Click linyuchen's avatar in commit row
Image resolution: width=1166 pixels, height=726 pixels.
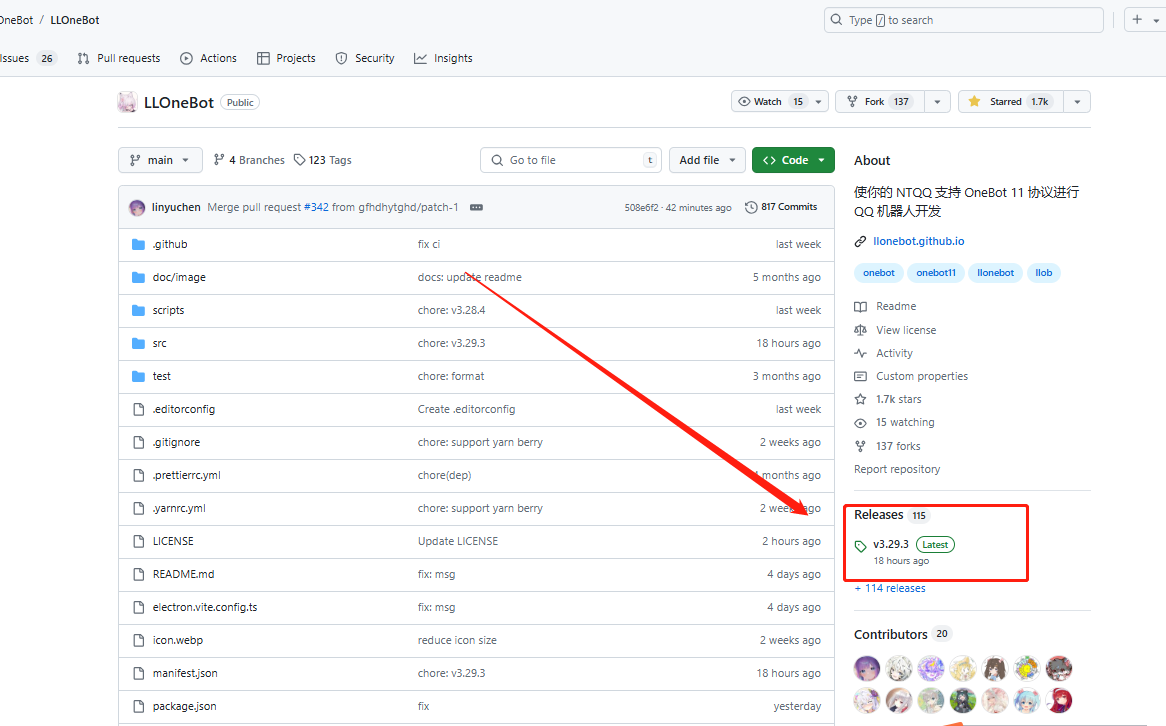137,208
